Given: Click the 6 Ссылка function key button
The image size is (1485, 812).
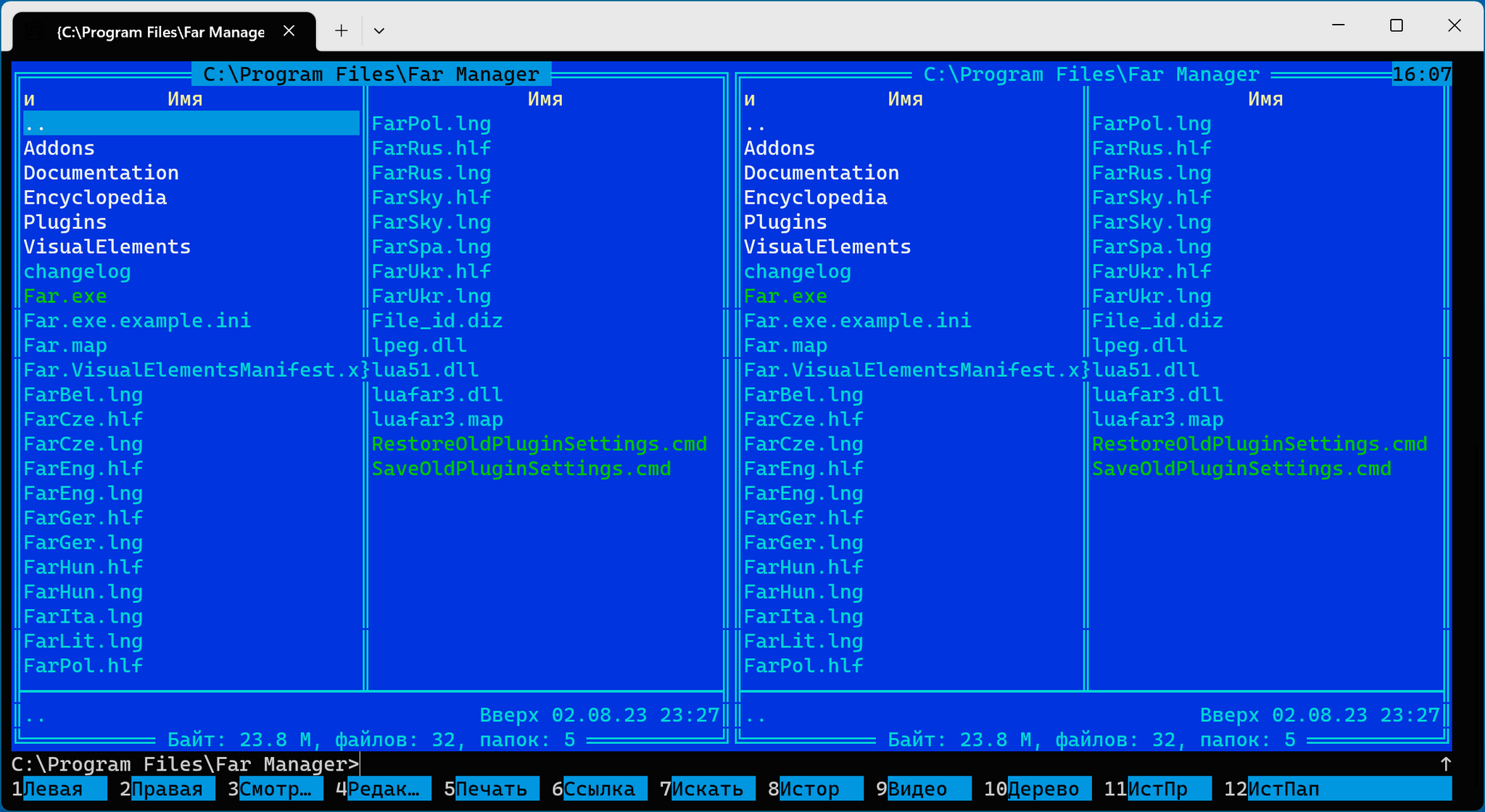Looking at the screenshot, I should click(x=600, y=789).
